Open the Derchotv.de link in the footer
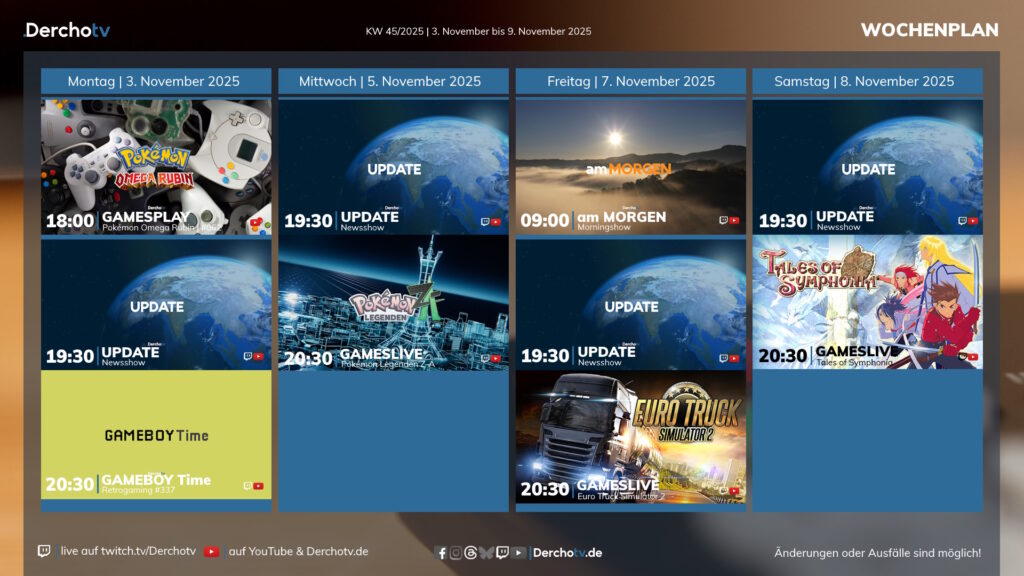Image resolution: width=1024 pixels, height=576 pixels. tap(567, 553)
